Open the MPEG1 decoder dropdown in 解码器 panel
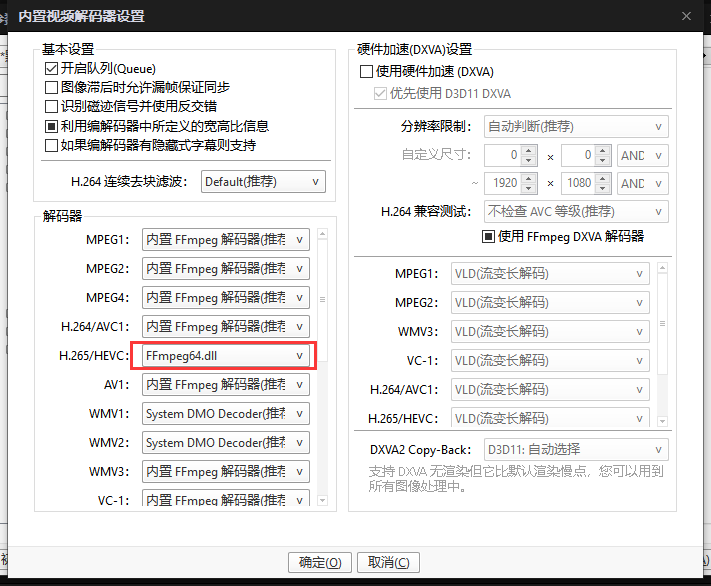Screen dimensions: 711x586 pos(226,239)
